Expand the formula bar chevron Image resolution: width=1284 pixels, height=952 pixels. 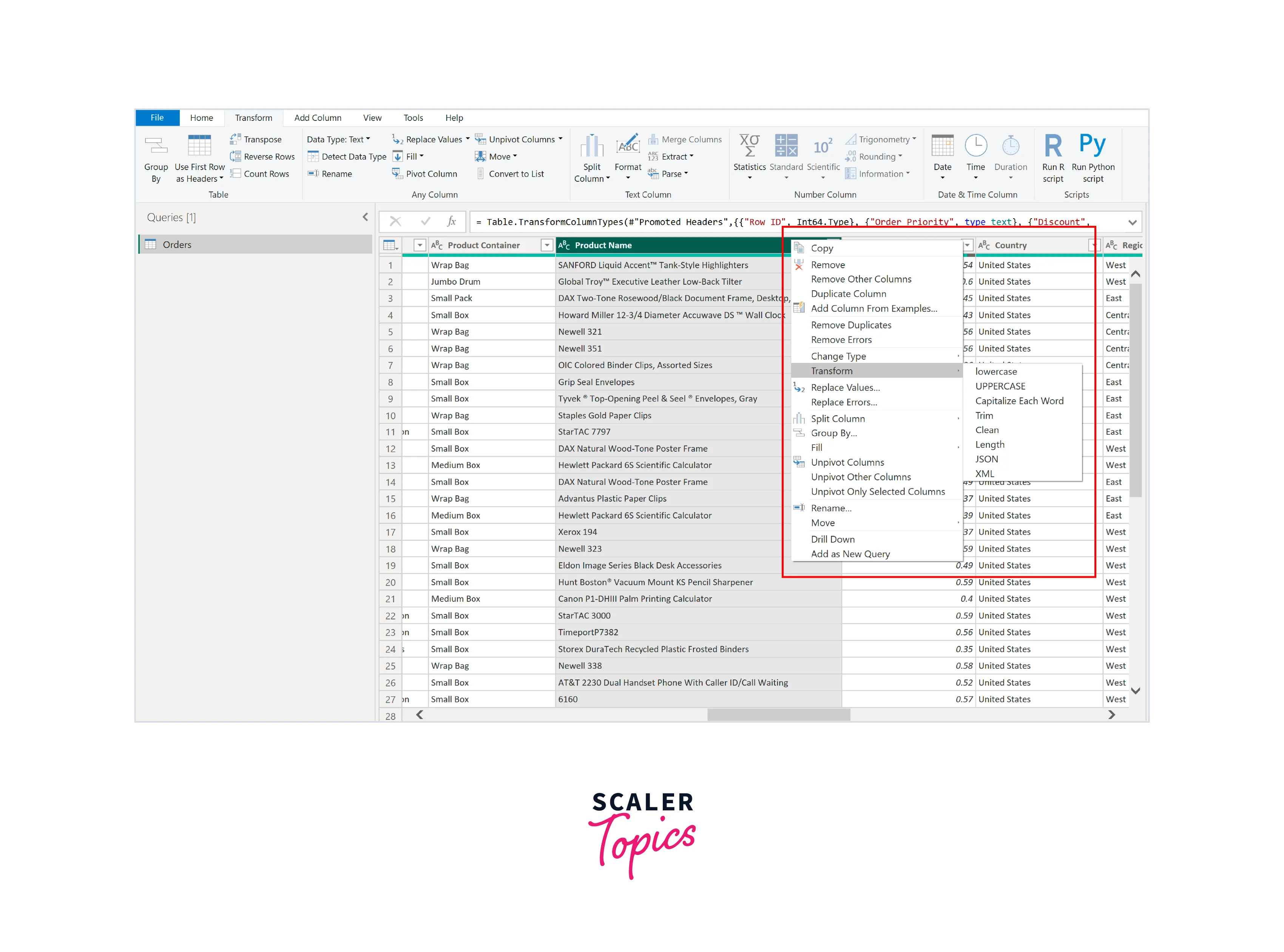(x=1132, y=222)
